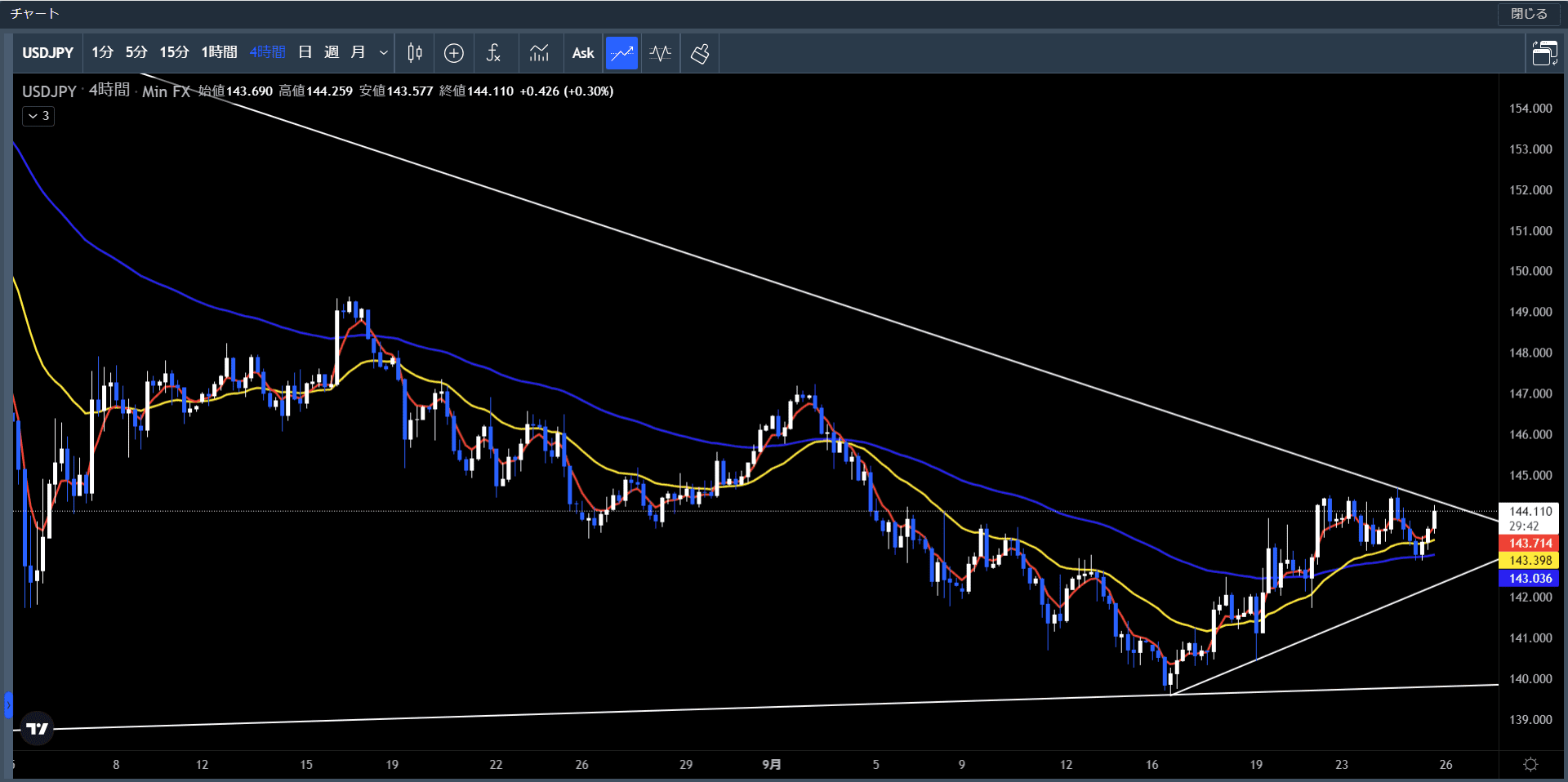Select the 週 weekly timeframe
The width and height of the screenshot is (1568, 782).
(x=332, y=53)
